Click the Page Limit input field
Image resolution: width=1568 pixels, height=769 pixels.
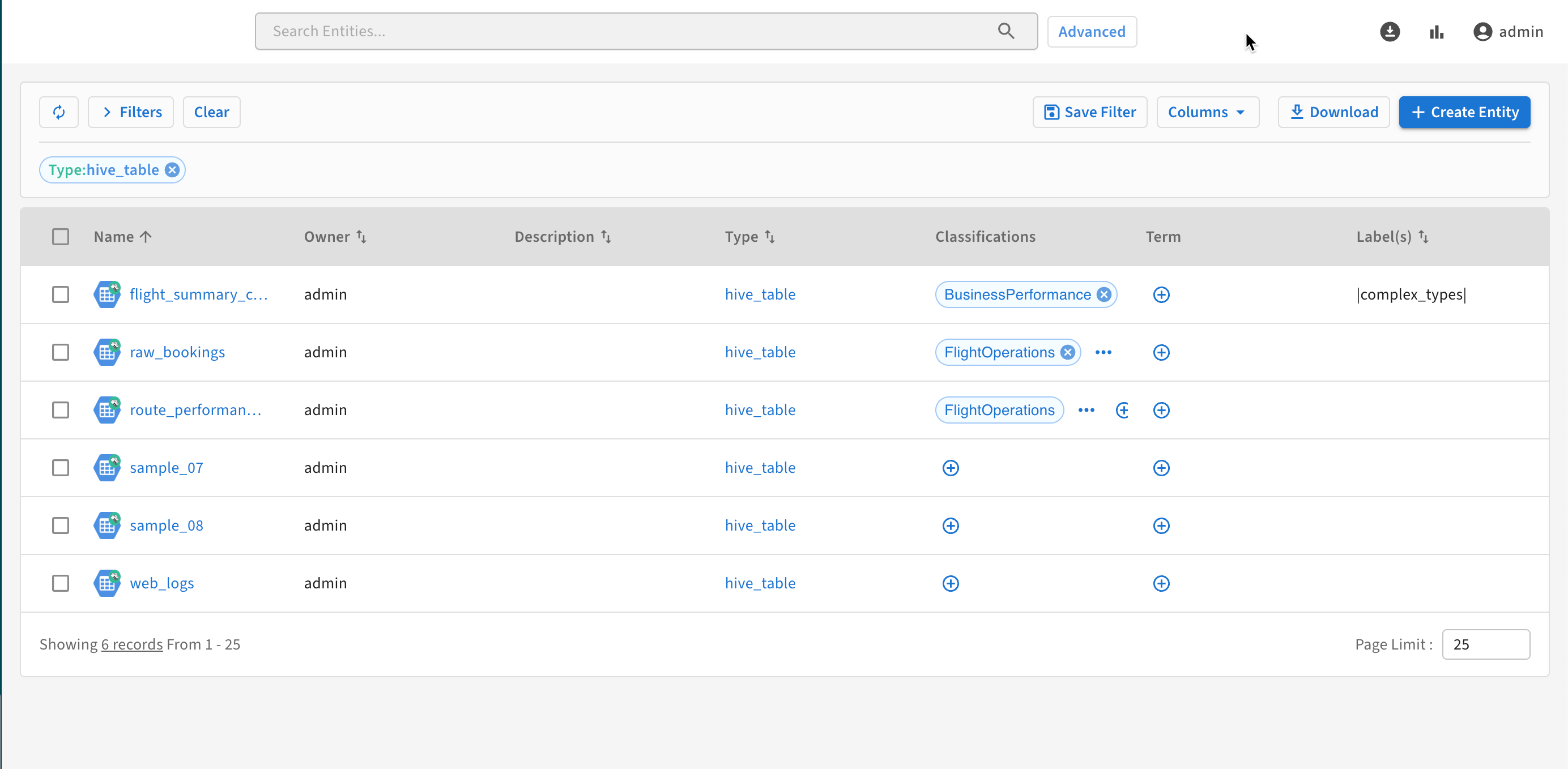coord(1485,644)
